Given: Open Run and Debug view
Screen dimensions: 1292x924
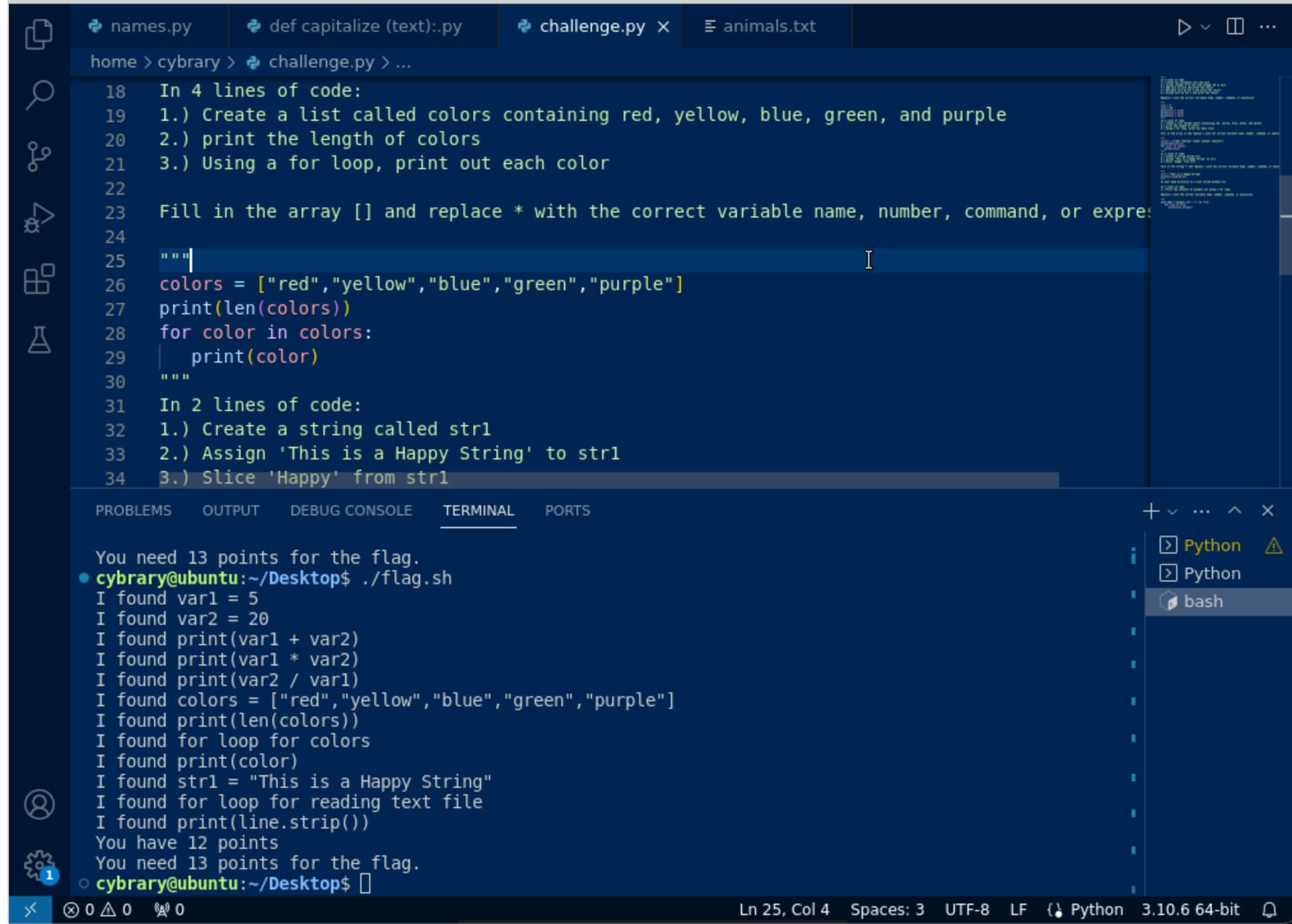Looking at the screenshot, I should [38, 218].
